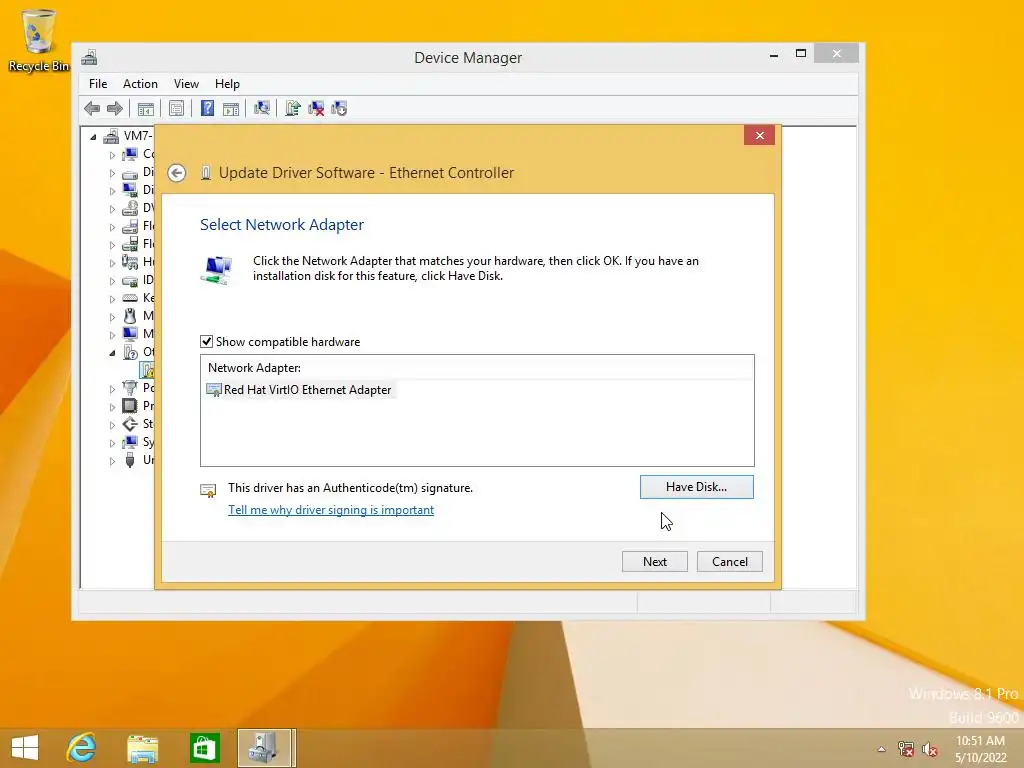Go back using the wizard's circular back arrow

point(176,173)
